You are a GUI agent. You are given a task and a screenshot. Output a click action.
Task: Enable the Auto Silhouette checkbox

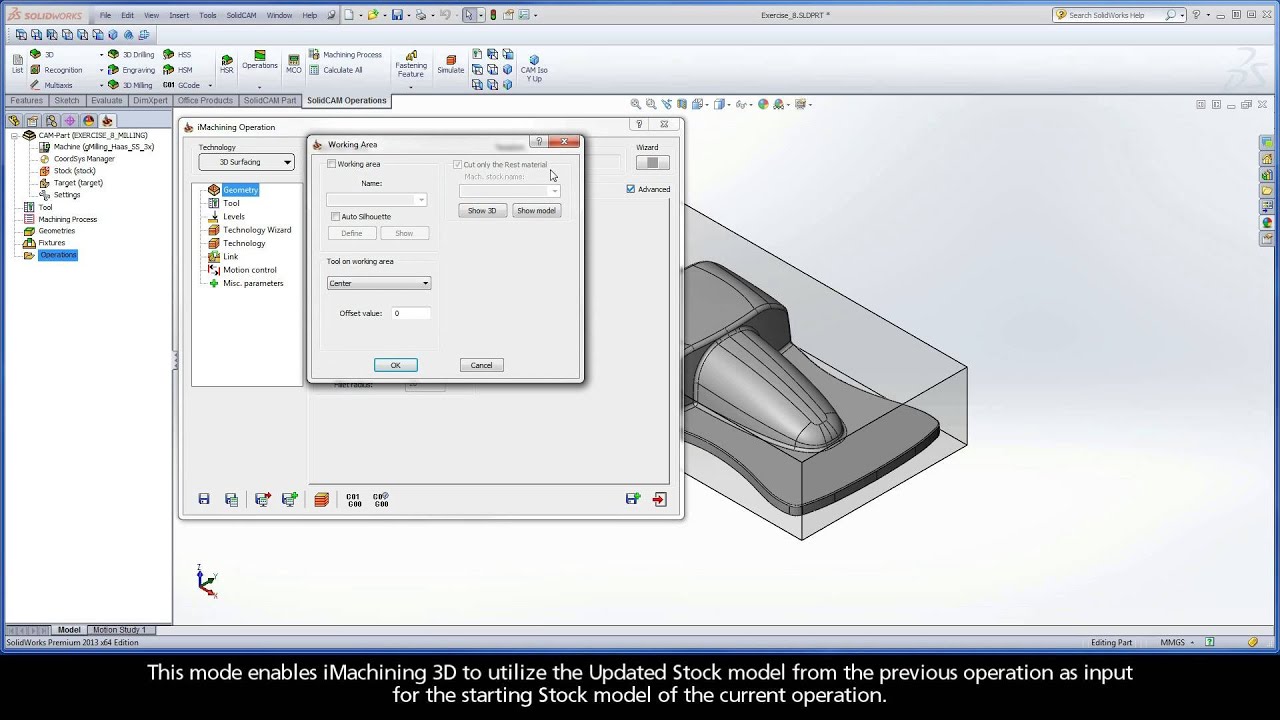[x=335, y=216]
